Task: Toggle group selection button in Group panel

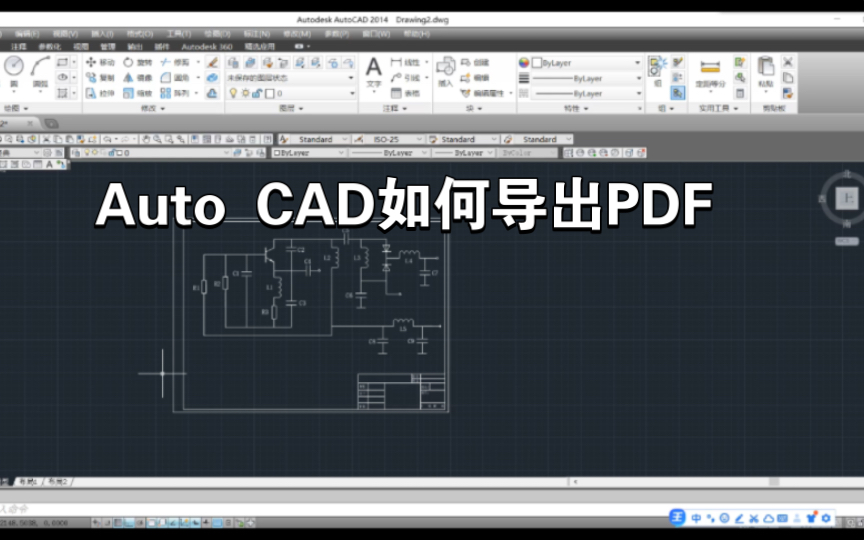Action: click(x=678, y=93)
